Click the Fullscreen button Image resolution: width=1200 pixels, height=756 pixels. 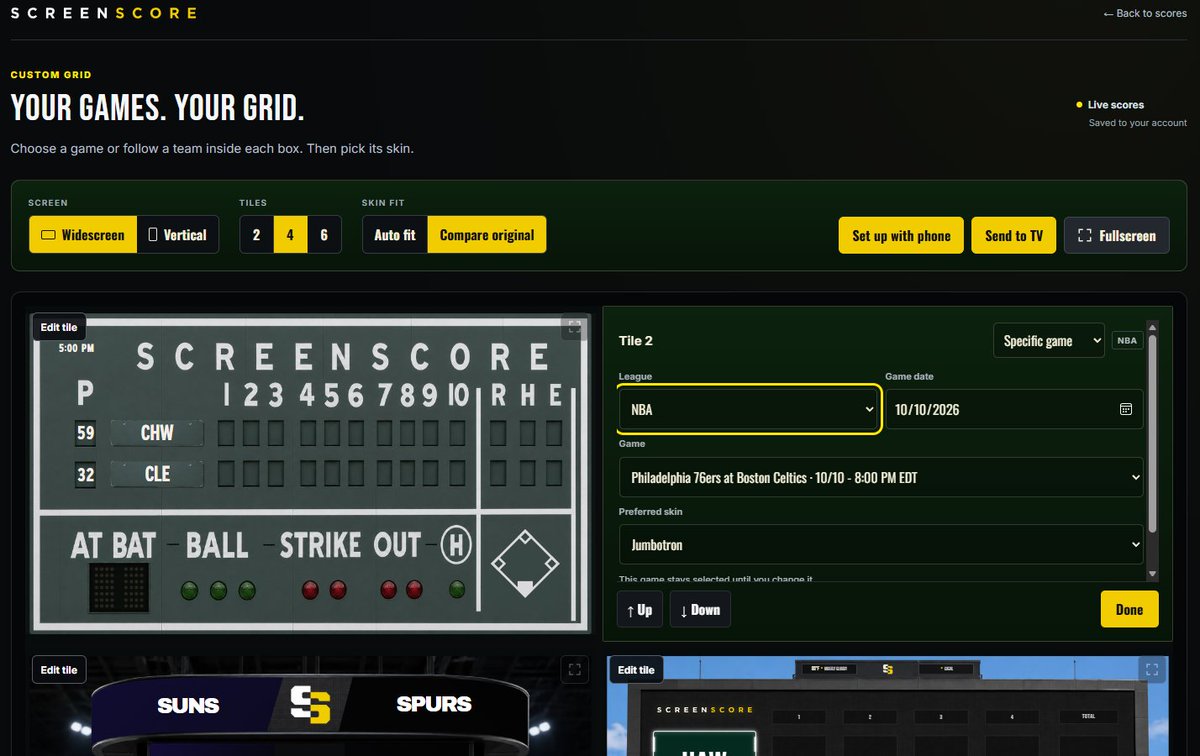(x=1117, y=235)
